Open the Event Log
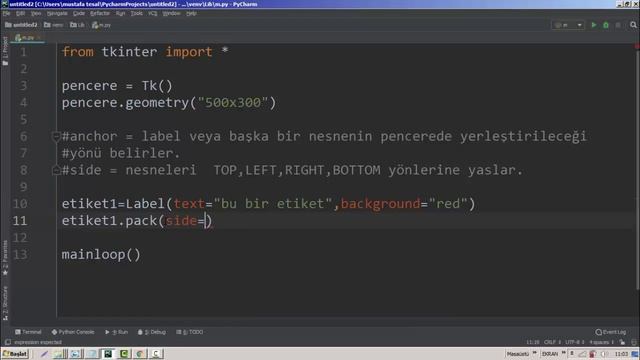This screenshot has height=360, width=640. (x=611, y=332)
